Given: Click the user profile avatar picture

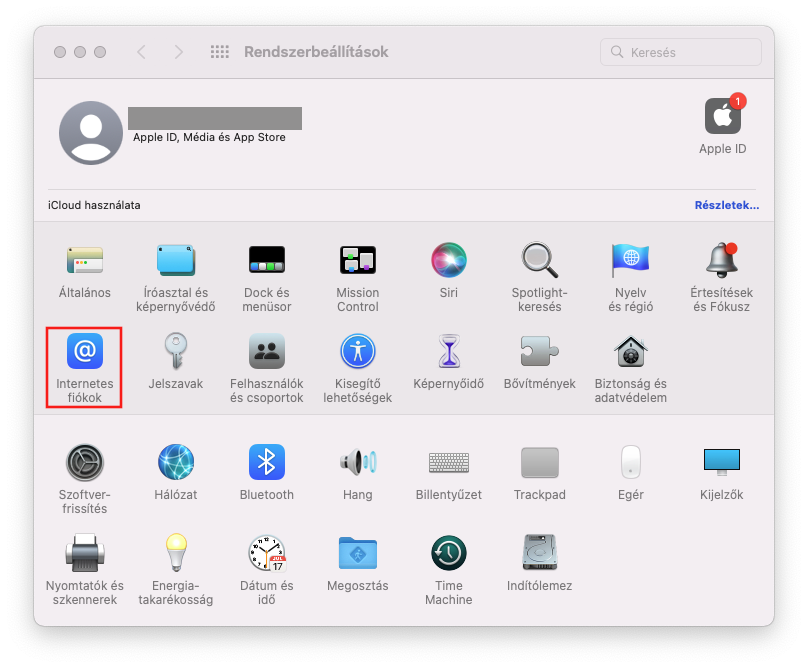Looking at the screenshot, I should (91, 133).
